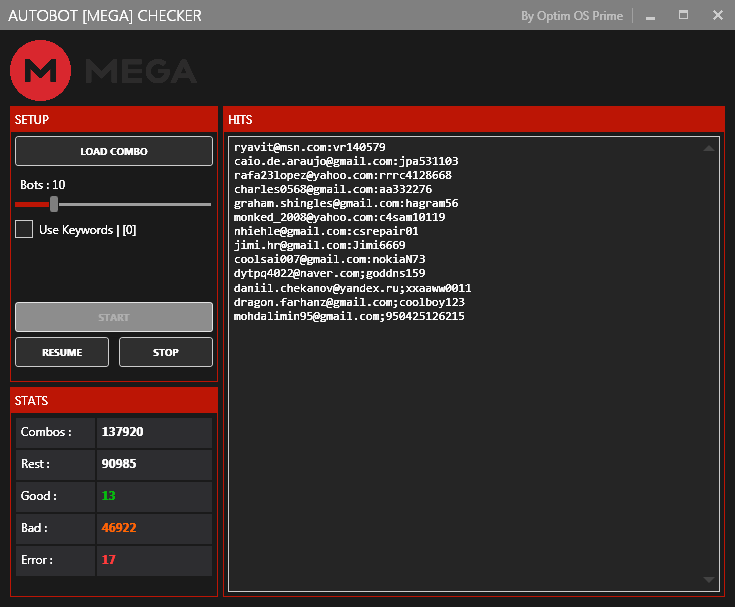Click the Resume button
This screenshot has width=736, height=608.
click(62, 352)
